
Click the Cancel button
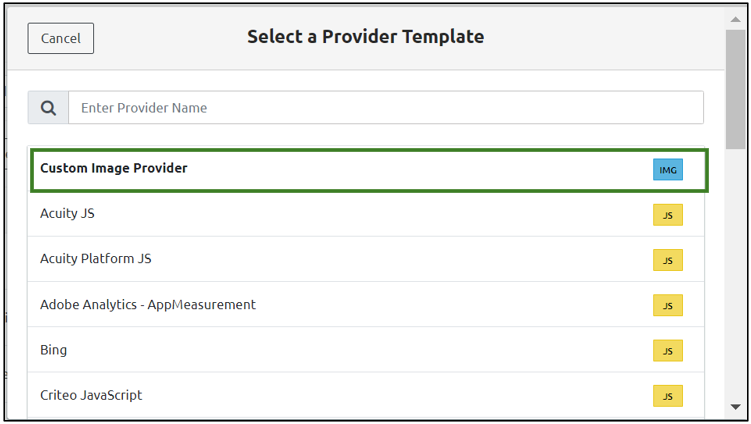61,38
